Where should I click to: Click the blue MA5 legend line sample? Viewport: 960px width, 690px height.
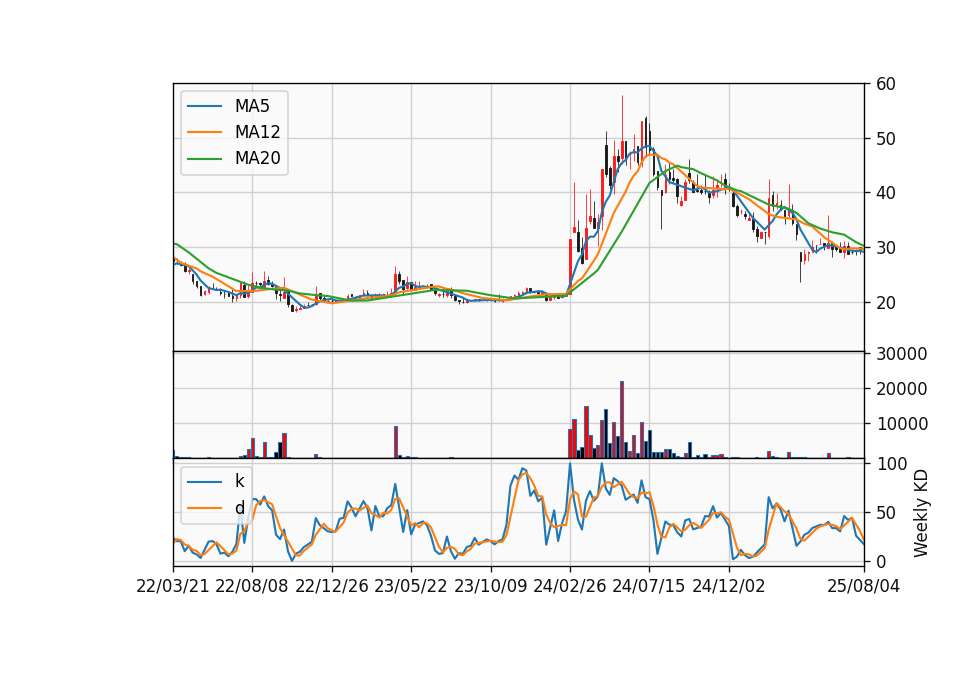point(205,106)
